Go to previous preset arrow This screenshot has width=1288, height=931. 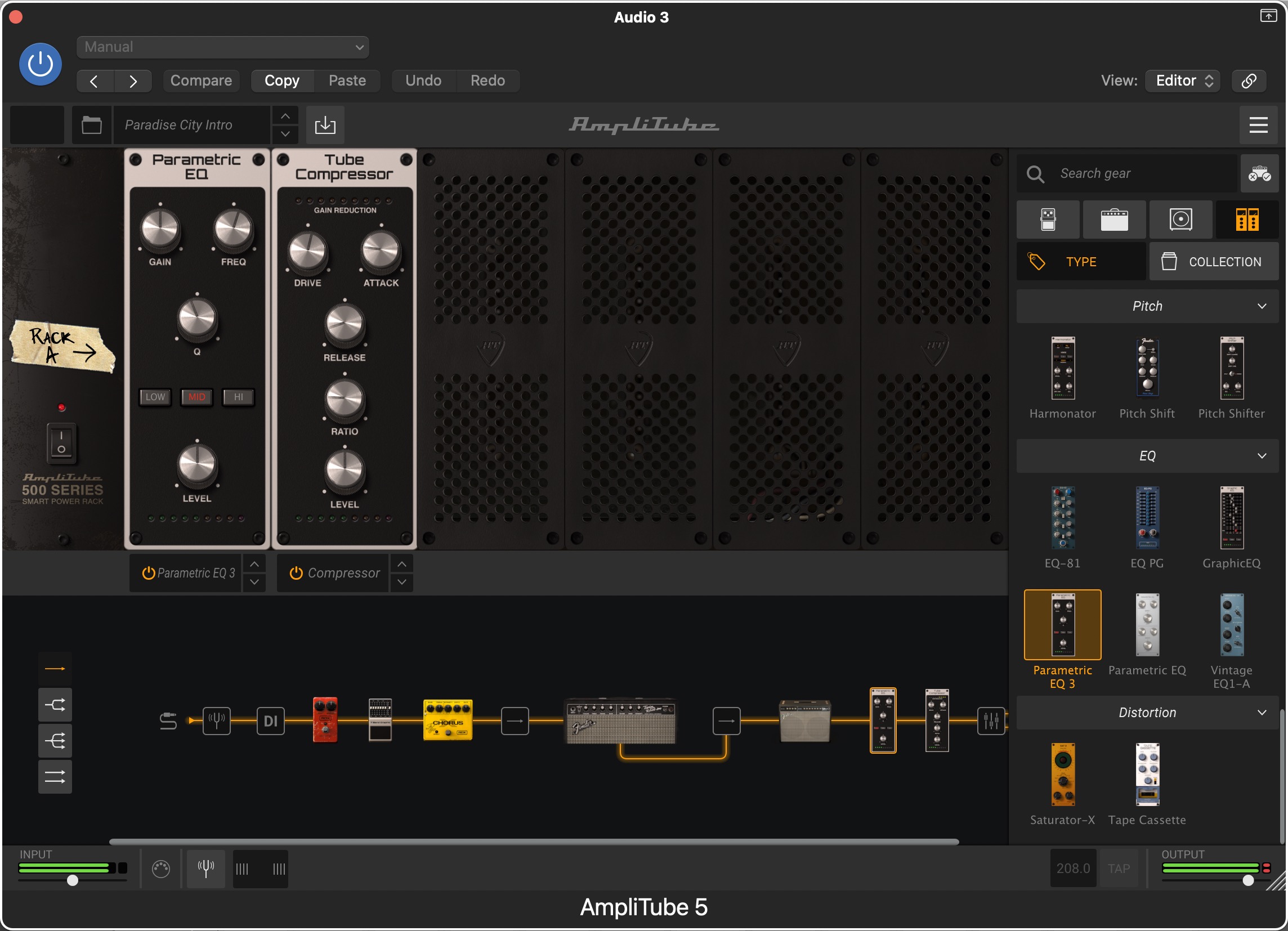(x=95, y=81)
